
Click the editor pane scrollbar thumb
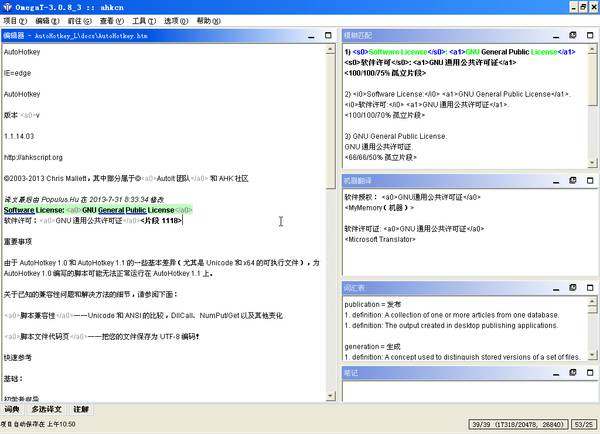331,121
